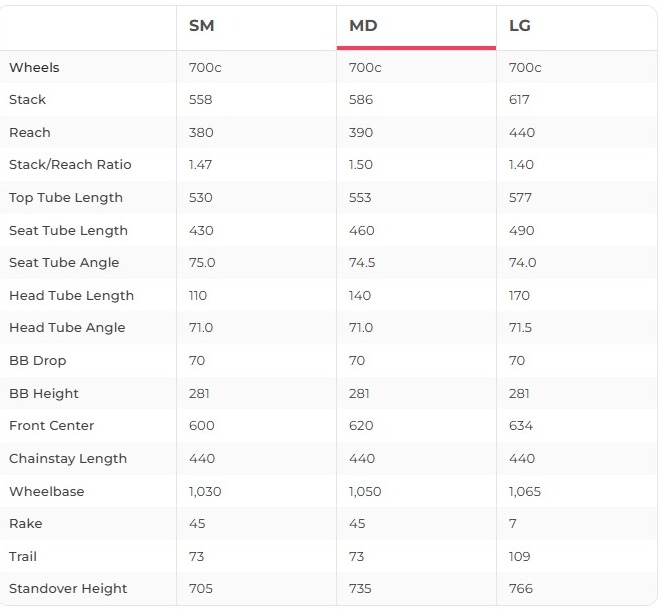Click the Stack/Reach Ratio row label
Viewport: 669px width, 610px height.
coord(70,165)
